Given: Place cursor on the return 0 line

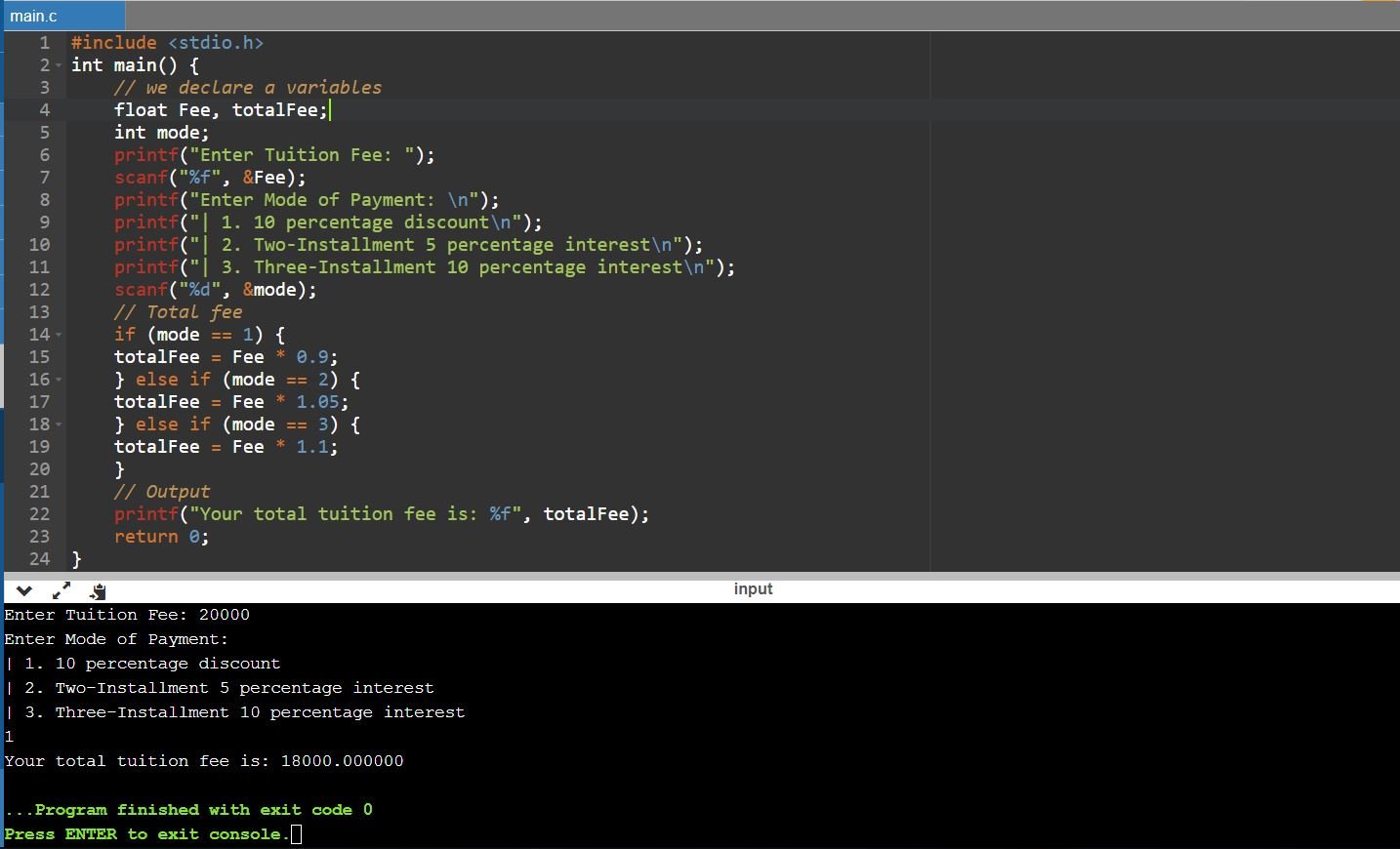Looking at the screenshot, I should coord(161,537).
